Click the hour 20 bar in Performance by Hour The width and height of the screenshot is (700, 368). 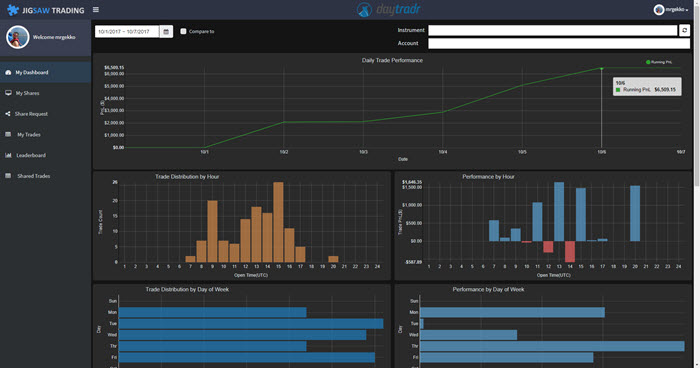(635, 213)
